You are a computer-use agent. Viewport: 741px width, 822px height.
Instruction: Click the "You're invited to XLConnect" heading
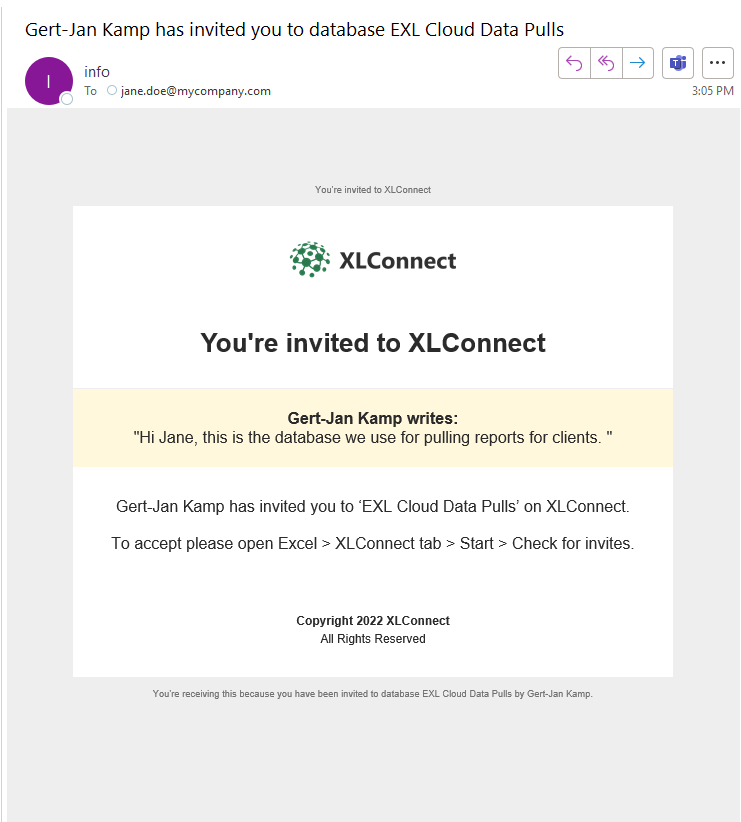point(373,343)
